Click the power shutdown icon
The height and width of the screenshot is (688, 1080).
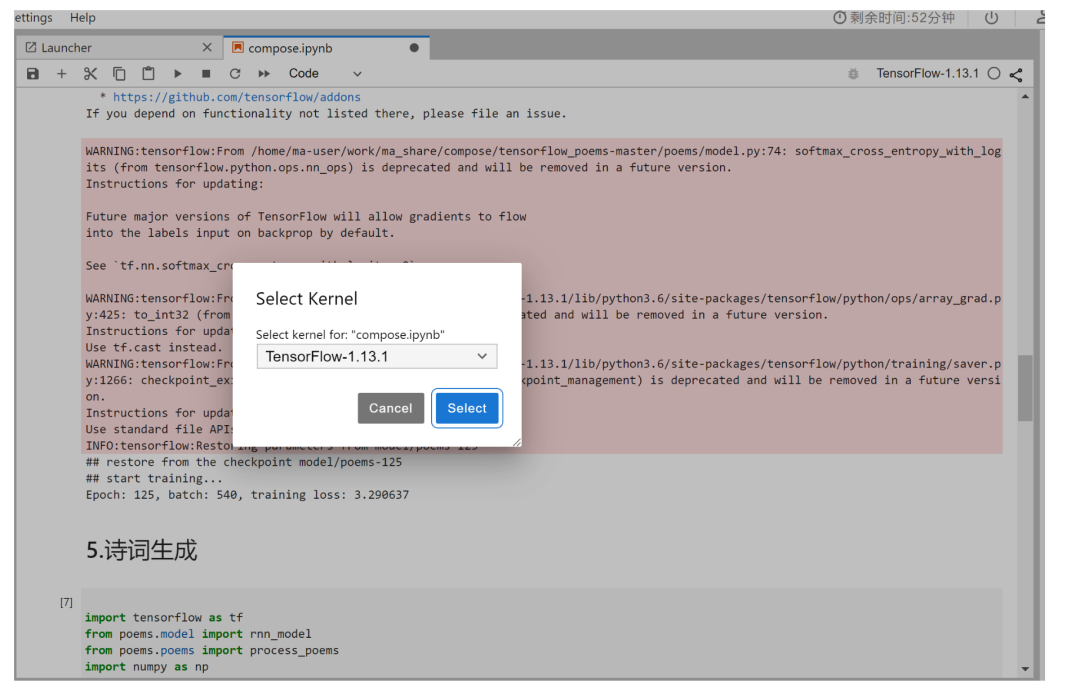click(x=992, y=18)
